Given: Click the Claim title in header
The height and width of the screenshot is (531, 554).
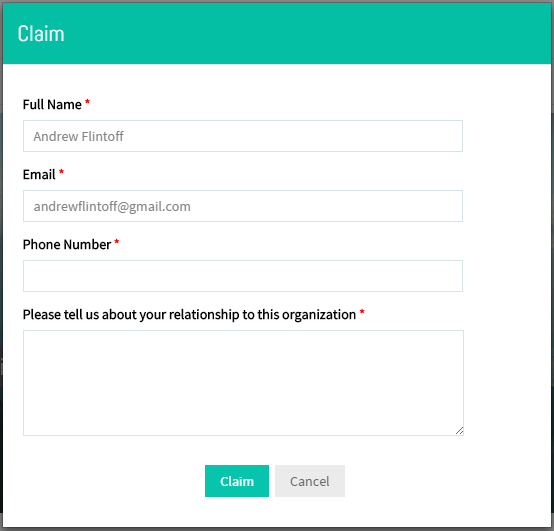Looking at the screenshot, I should tap(41, 34).
